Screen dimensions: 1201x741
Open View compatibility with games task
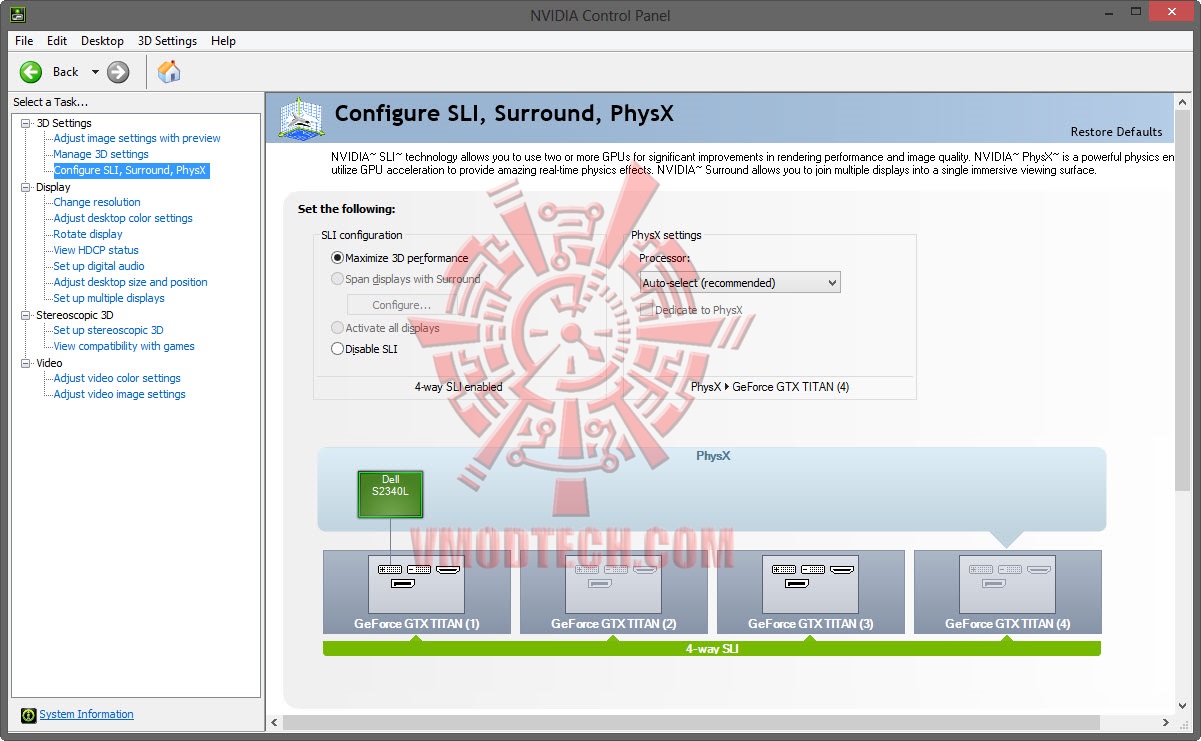(124, 346)
